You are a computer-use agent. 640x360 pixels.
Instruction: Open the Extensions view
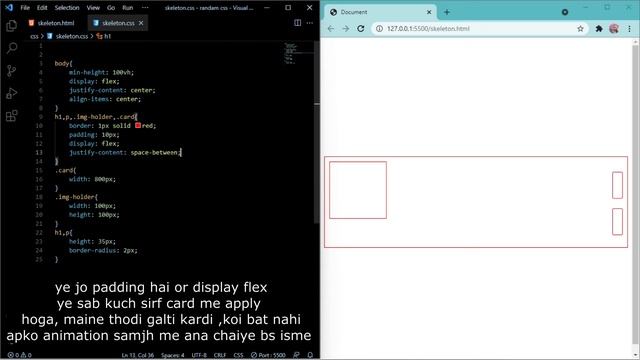tap(11, 116)
